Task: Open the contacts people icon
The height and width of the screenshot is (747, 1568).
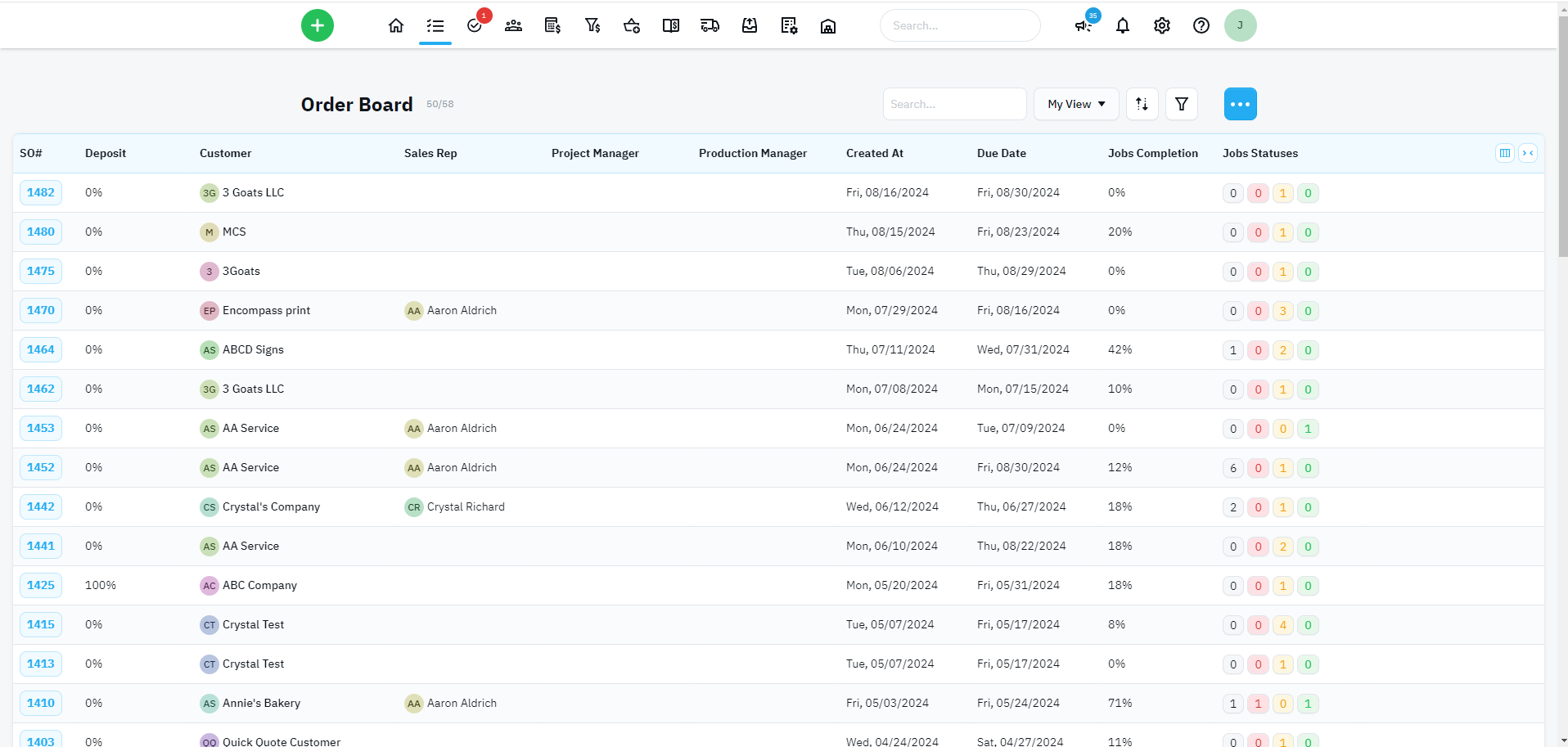Action: click(513, 25)
